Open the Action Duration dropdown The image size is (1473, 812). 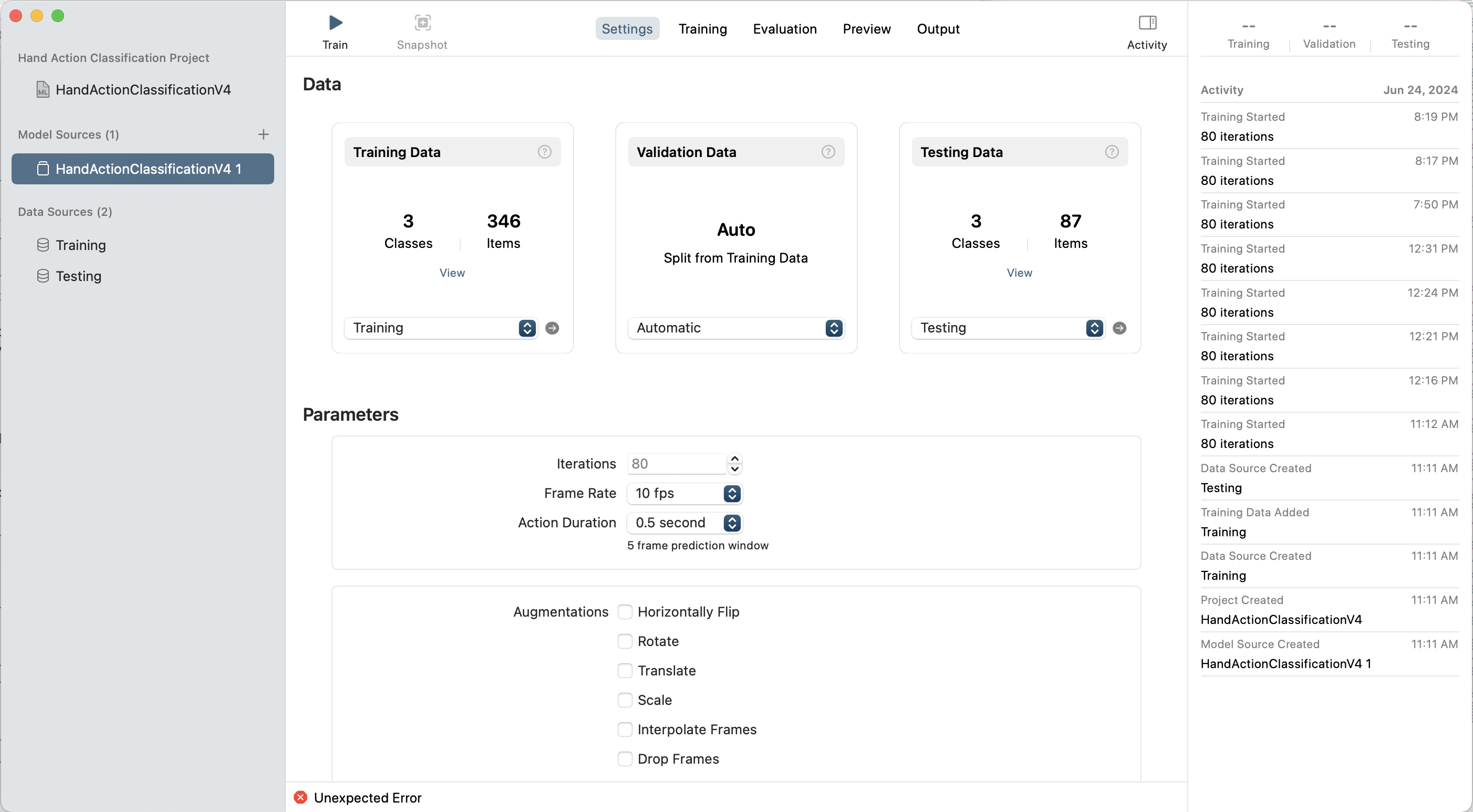[x=684, y=523]
